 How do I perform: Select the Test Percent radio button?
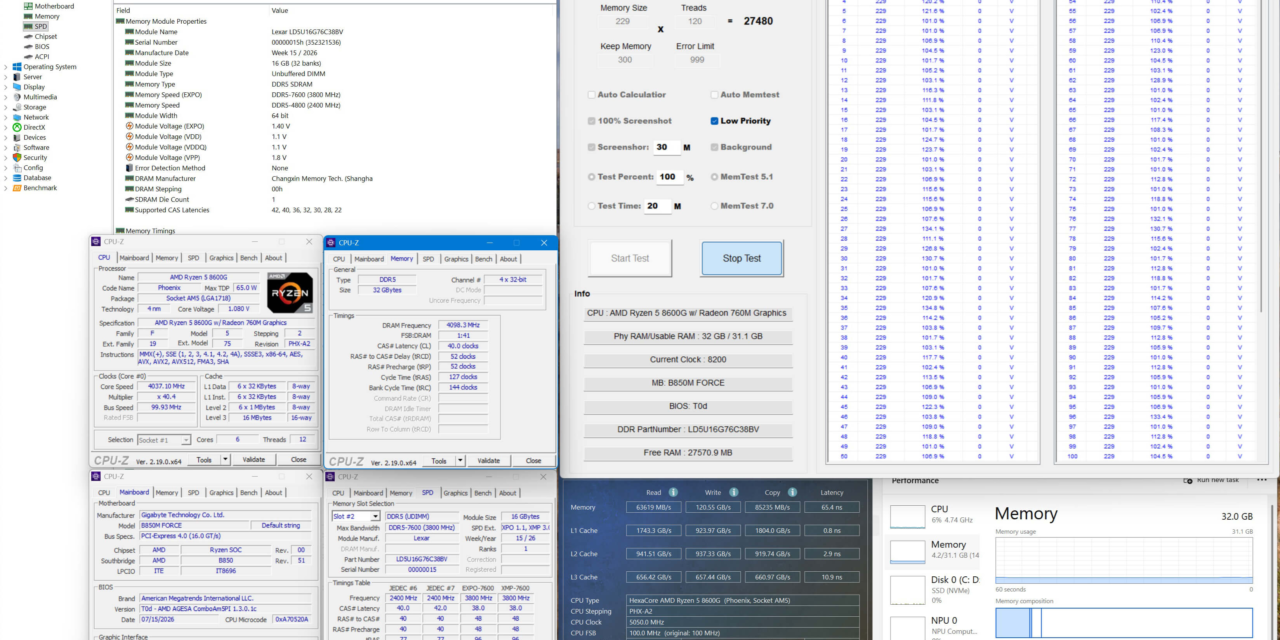coord(592,177)
